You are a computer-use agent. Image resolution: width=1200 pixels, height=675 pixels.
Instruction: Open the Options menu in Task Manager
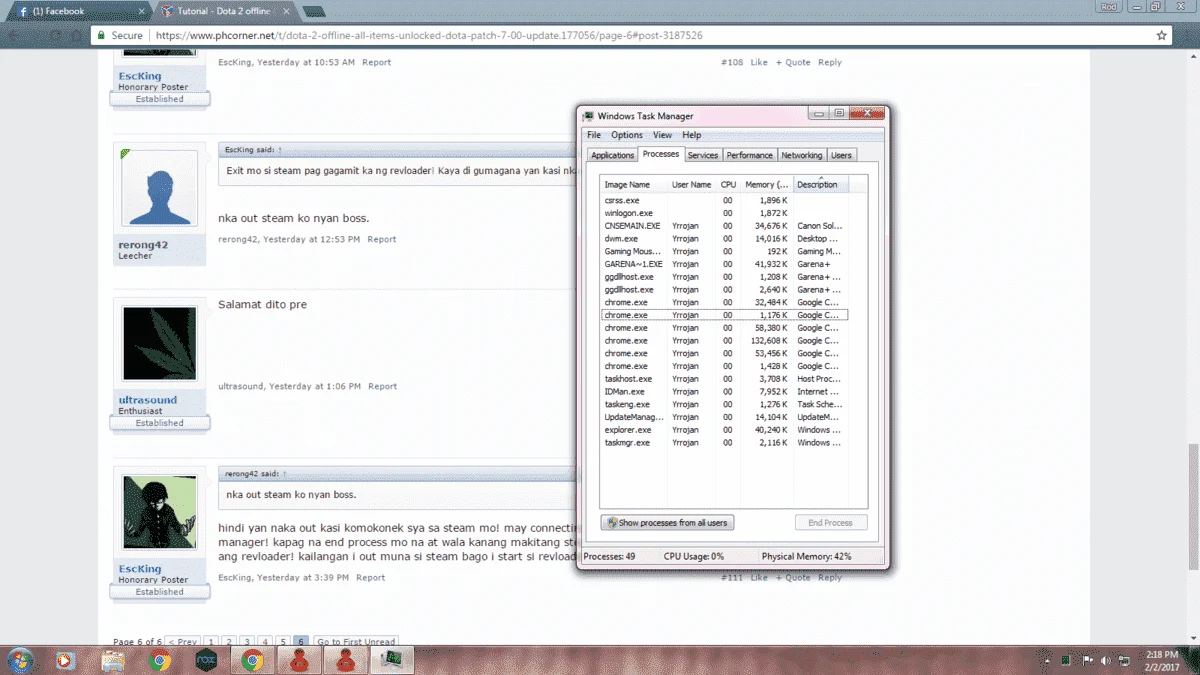tap(627, 135)
